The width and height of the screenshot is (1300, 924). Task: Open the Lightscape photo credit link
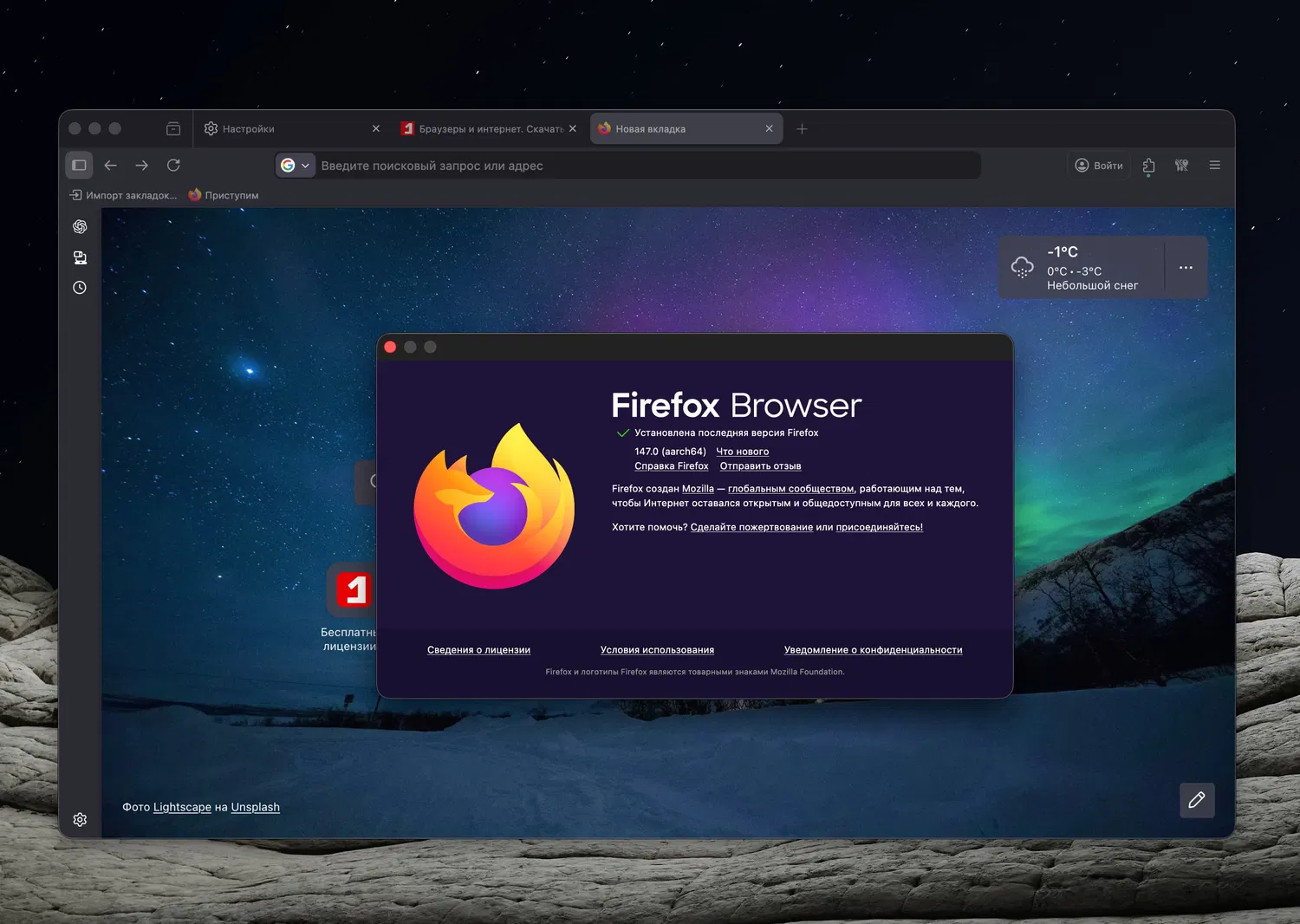tap(182, 807)
